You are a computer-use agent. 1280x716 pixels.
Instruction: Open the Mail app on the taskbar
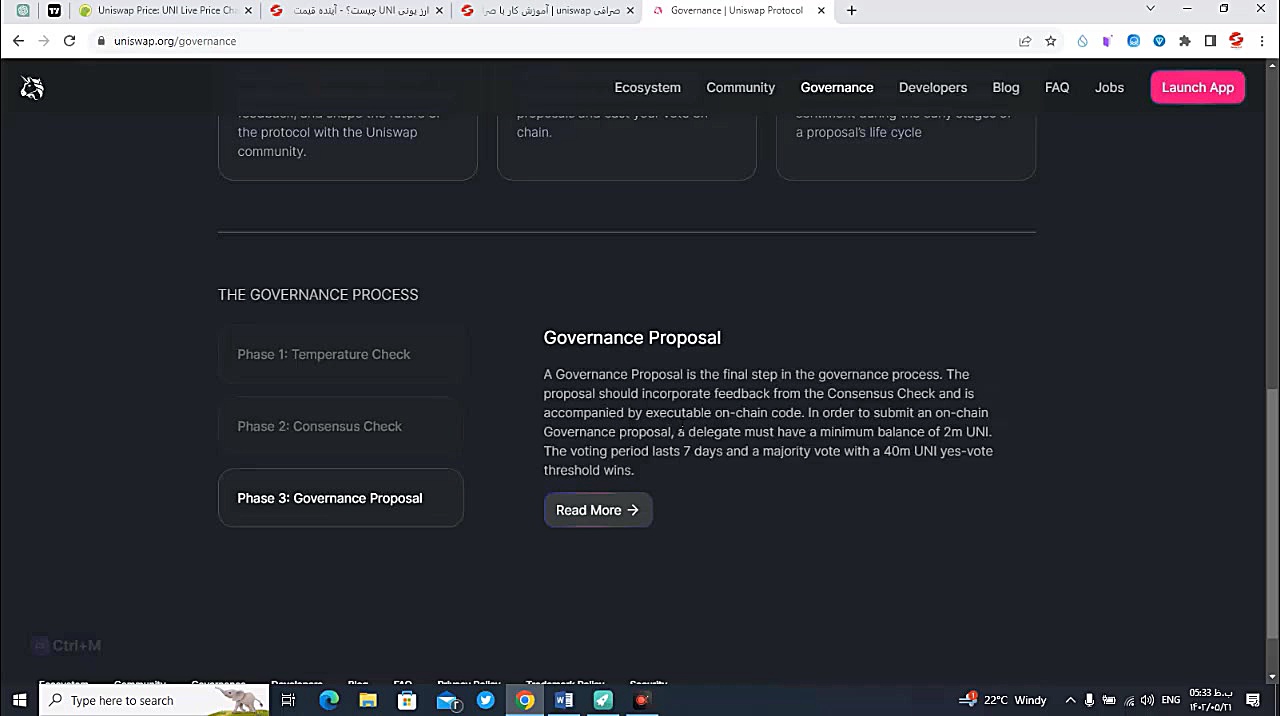pos(447,700)
